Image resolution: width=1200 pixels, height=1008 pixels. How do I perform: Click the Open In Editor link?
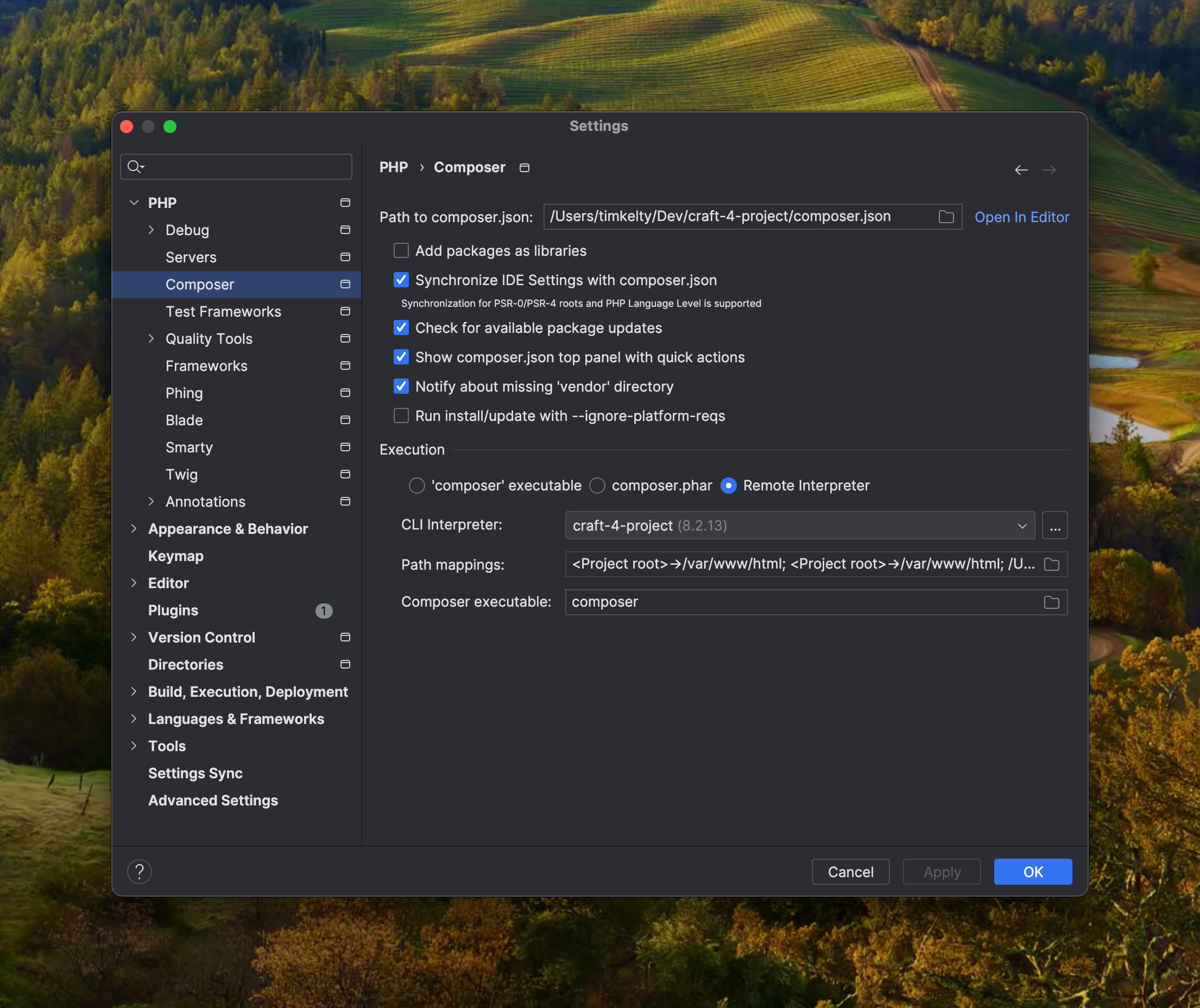[x=1021, y=217]
